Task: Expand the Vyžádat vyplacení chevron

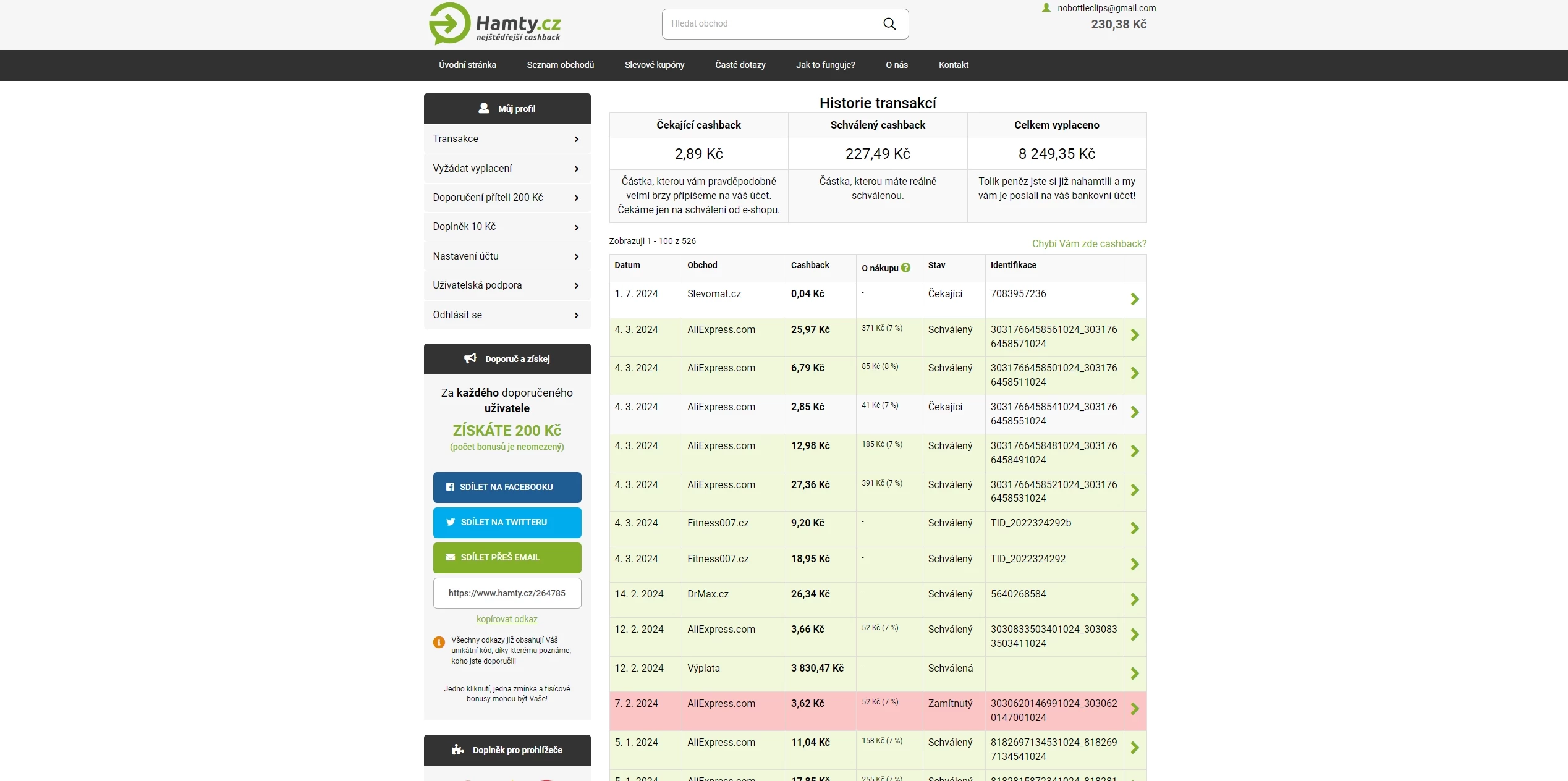Action: click(576, 169)
